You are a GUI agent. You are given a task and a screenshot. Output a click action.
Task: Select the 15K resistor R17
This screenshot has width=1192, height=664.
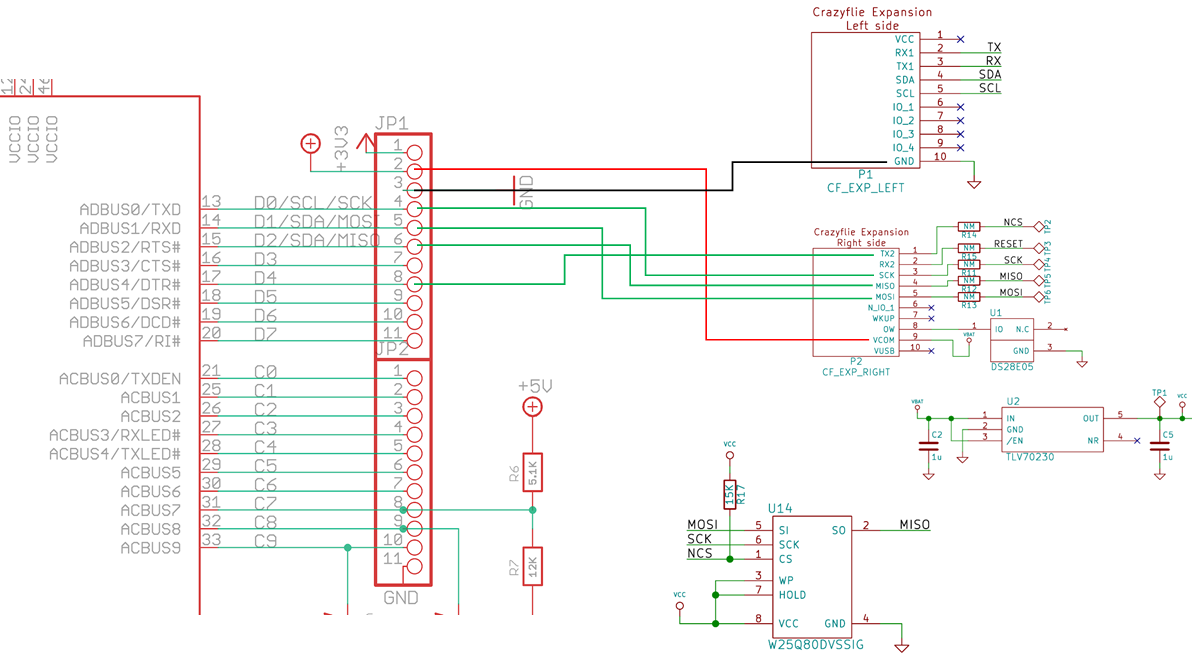[730, 494]
